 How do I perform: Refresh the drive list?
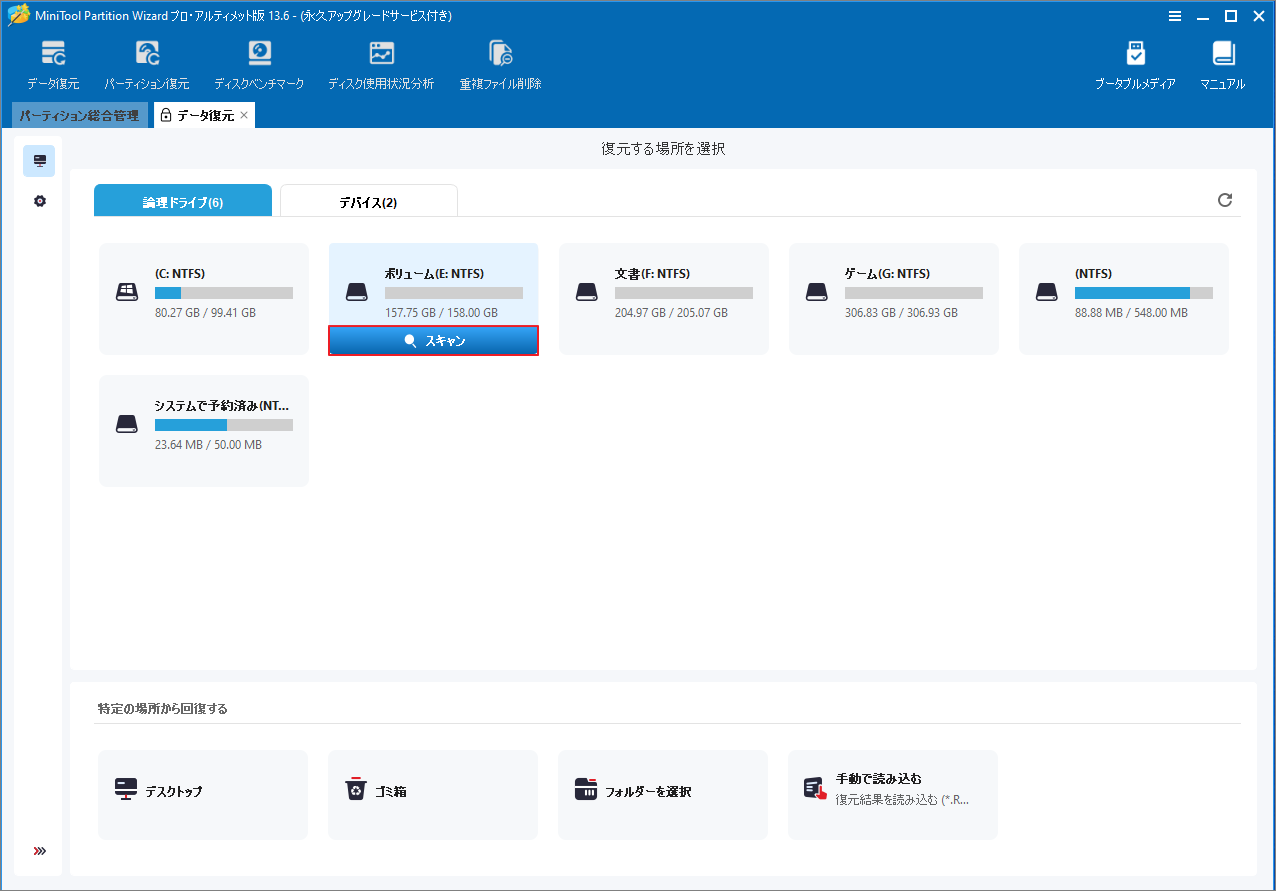pyautogui.click(x=1225, y=200)
